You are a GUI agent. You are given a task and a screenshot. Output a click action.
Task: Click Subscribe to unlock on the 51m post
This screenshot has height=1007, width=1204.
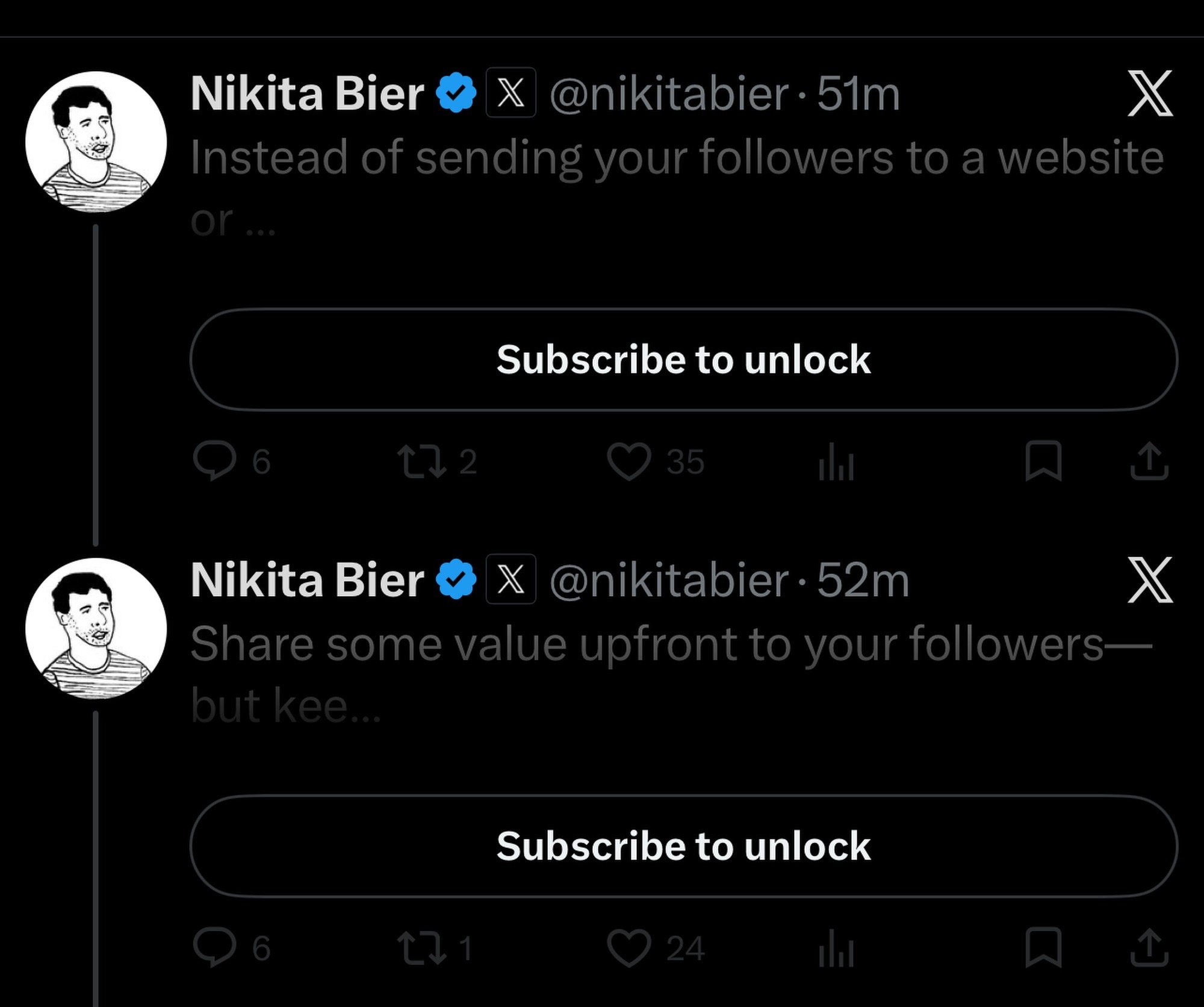point(683,360)
